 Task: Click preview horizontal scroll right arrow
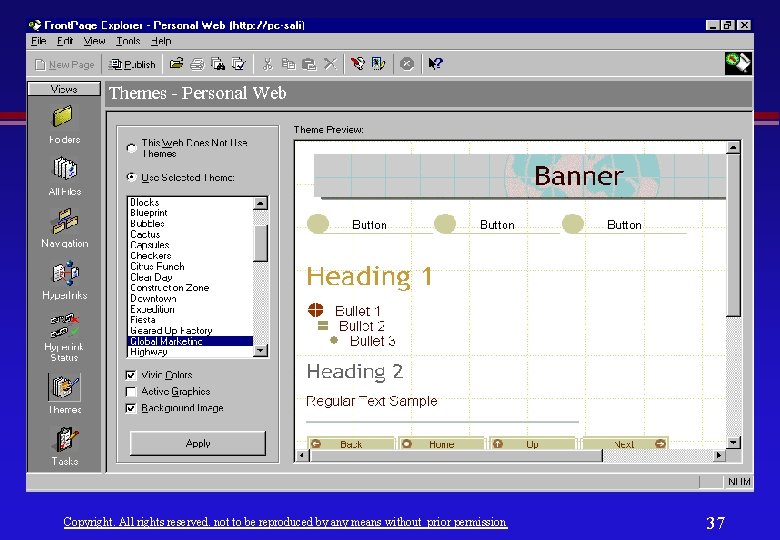(x=718, y=455)
